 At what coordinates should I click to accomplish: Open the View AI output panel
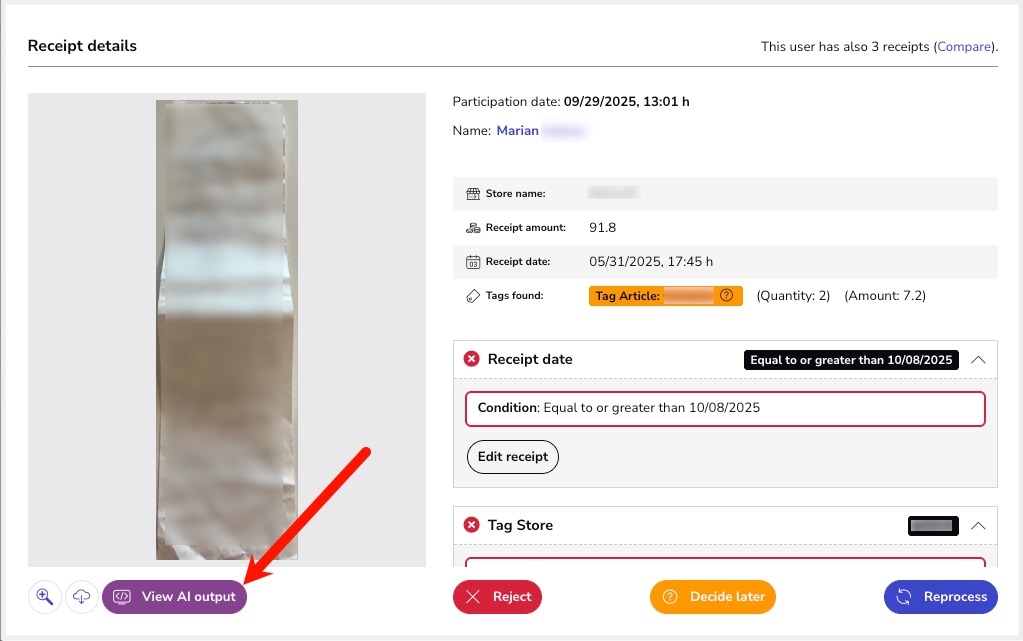pyautogui.click(x=175, y=597)
